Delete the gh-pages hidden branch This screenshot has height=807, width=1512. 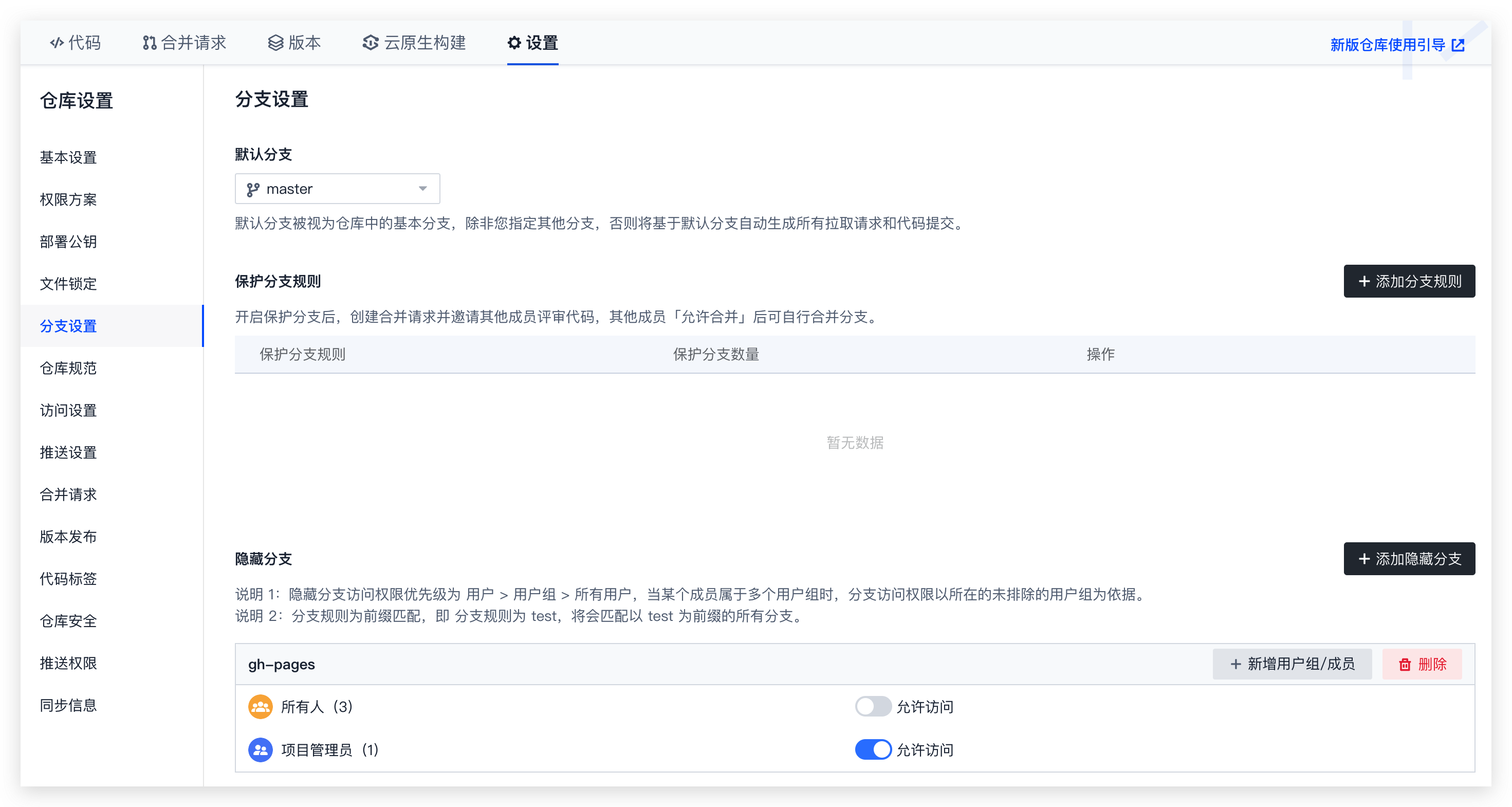coord(1422,665)
